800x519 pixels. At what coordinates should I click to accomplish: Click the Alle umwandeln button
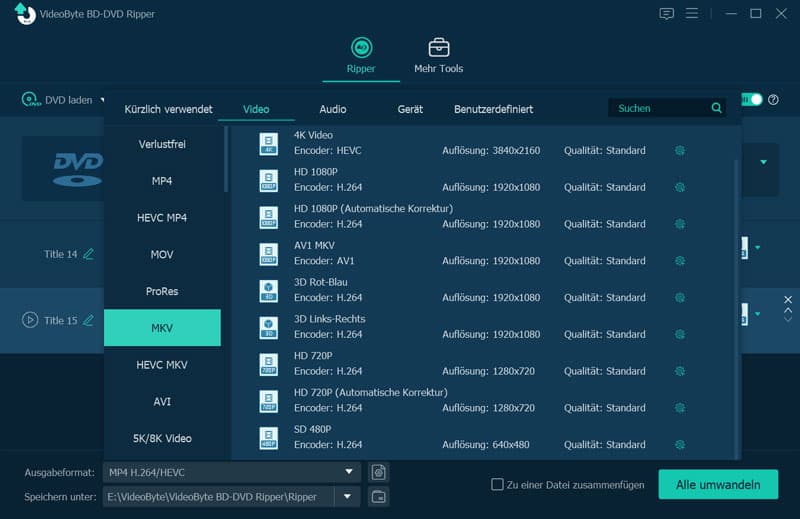718,484
